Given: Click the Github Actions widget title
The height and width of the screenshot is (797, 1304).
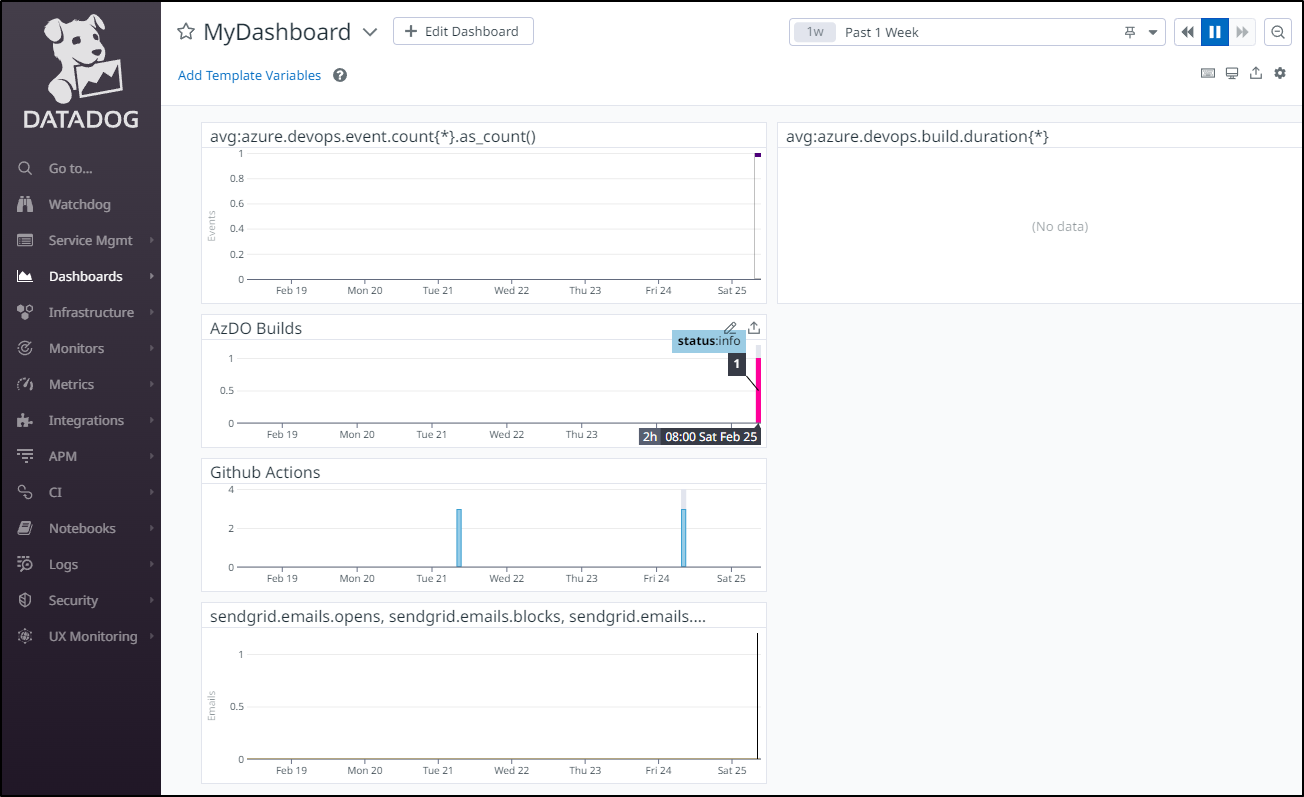Looking at the screenshot, I should pyautogui.click(x=265, y=472).
